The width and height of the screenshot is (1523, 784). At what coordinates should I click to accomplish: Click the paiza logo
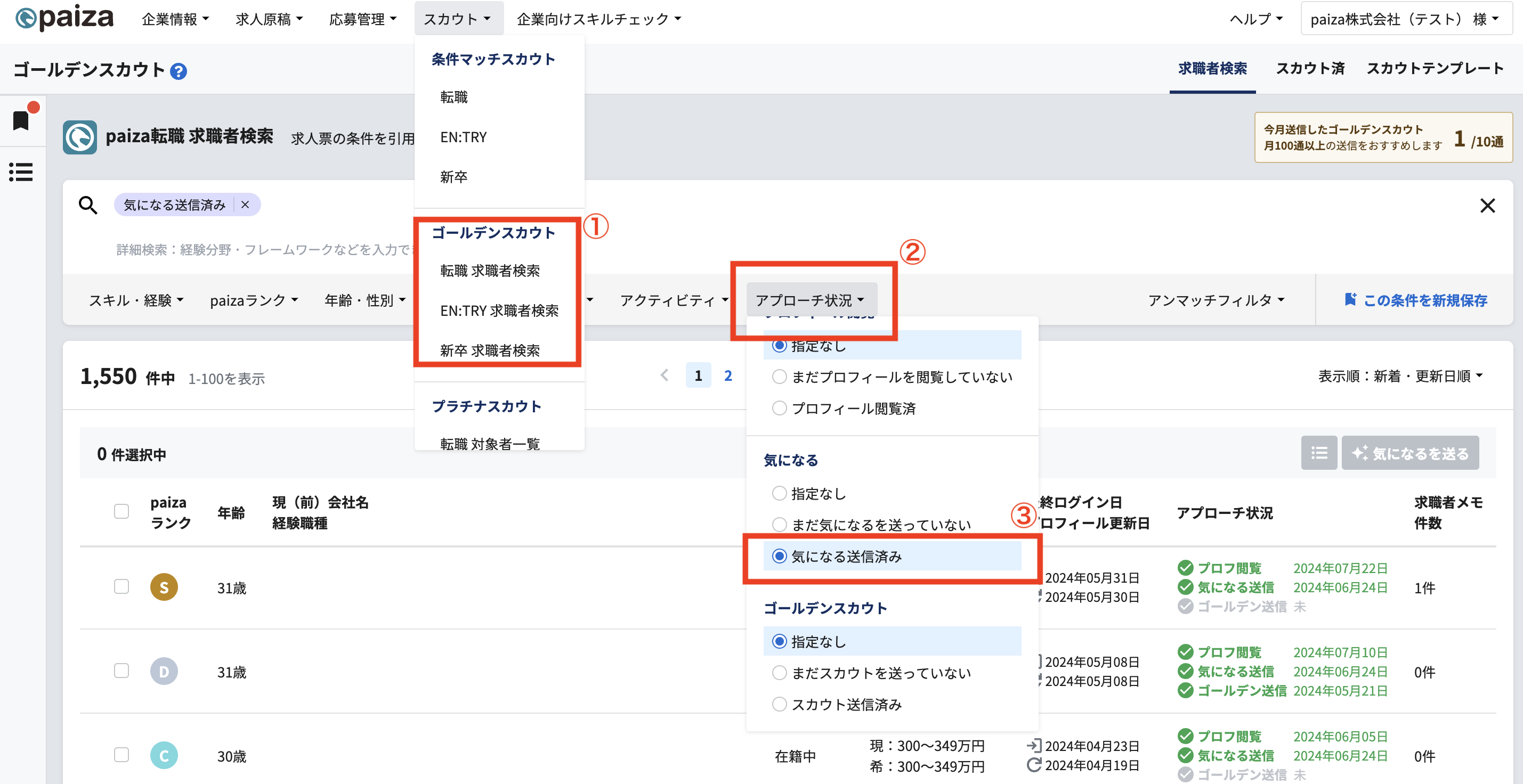tap(64, 18)
